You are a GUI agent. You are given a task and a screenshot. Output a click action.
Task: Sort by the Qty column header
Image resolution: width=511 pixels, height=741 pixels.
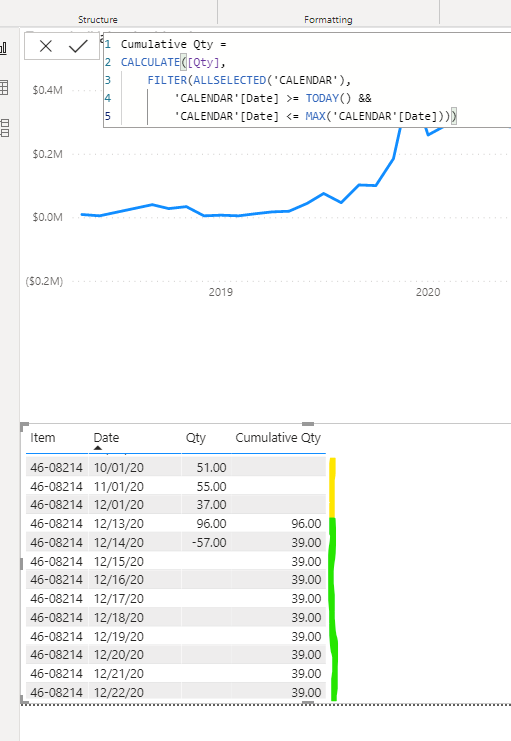point(195,438)
